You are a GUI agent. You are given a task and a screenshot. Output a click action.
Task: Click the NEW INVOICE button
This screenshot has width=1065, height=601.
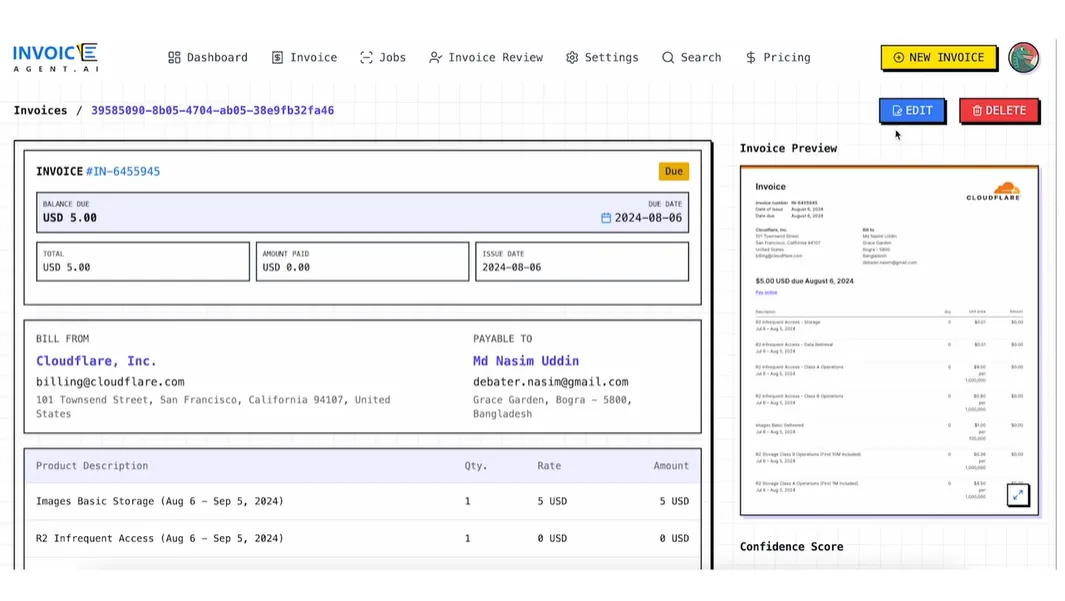coord(938,57)
